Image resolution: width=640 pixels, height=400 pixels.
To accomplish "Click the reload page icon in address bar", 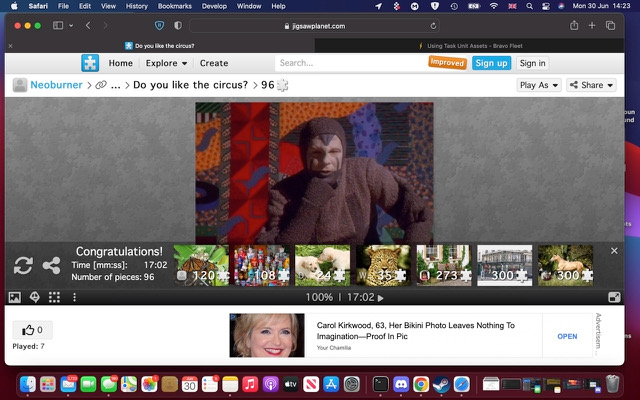I will click(433, 26).
